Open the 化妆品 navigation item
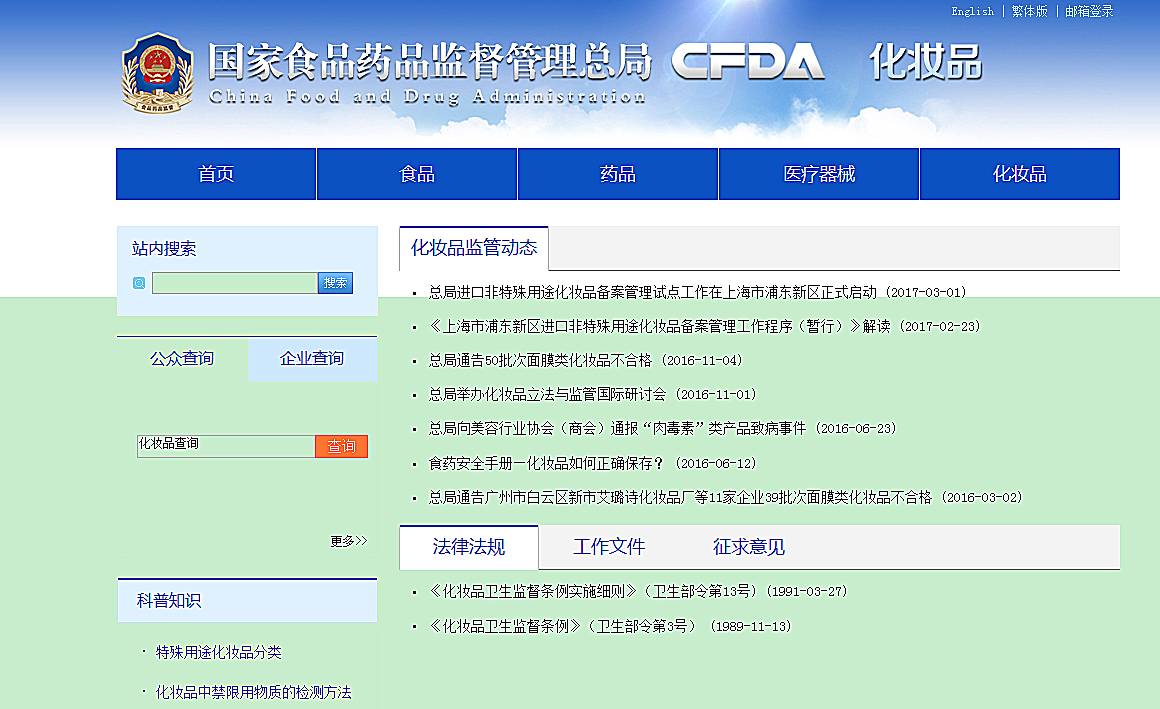This screenshot has height=709, width=1160. 1019,174
